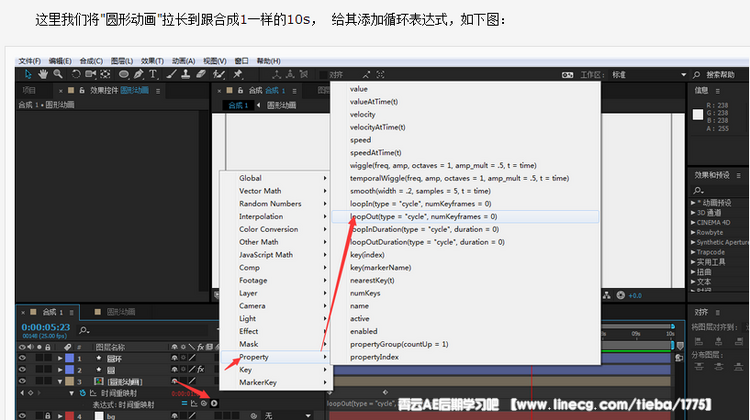Toggle the Enable Expression equals icon

tap(184, 403)
